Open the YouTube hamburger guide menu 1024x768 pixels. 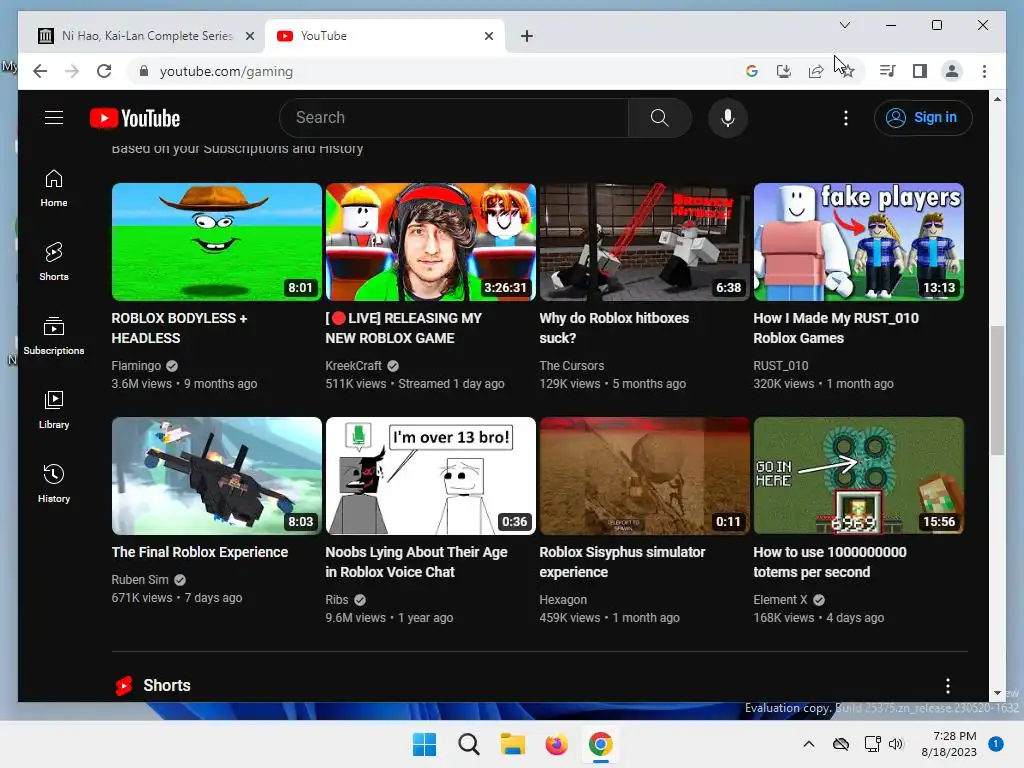(x=54, y=118)
